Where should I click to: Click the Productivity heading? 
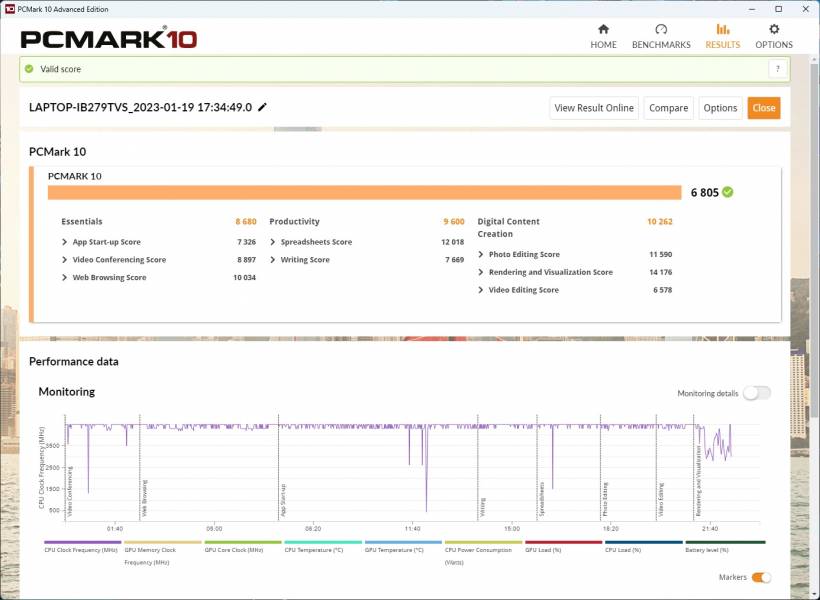pyautogui.click(x=294, y=221)
